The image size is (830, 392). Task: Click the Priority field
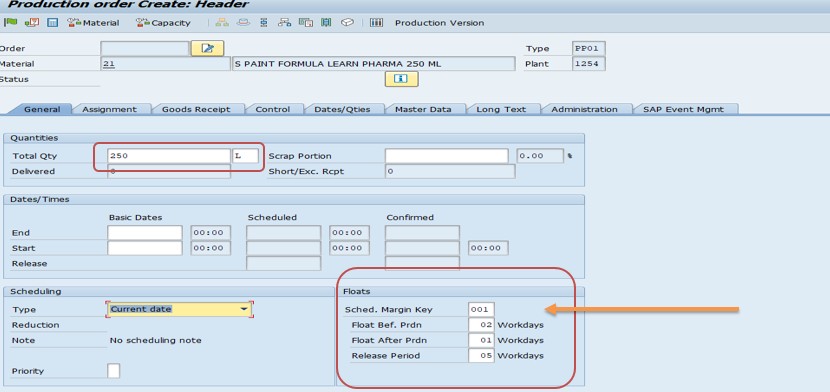tap(113, 371)
